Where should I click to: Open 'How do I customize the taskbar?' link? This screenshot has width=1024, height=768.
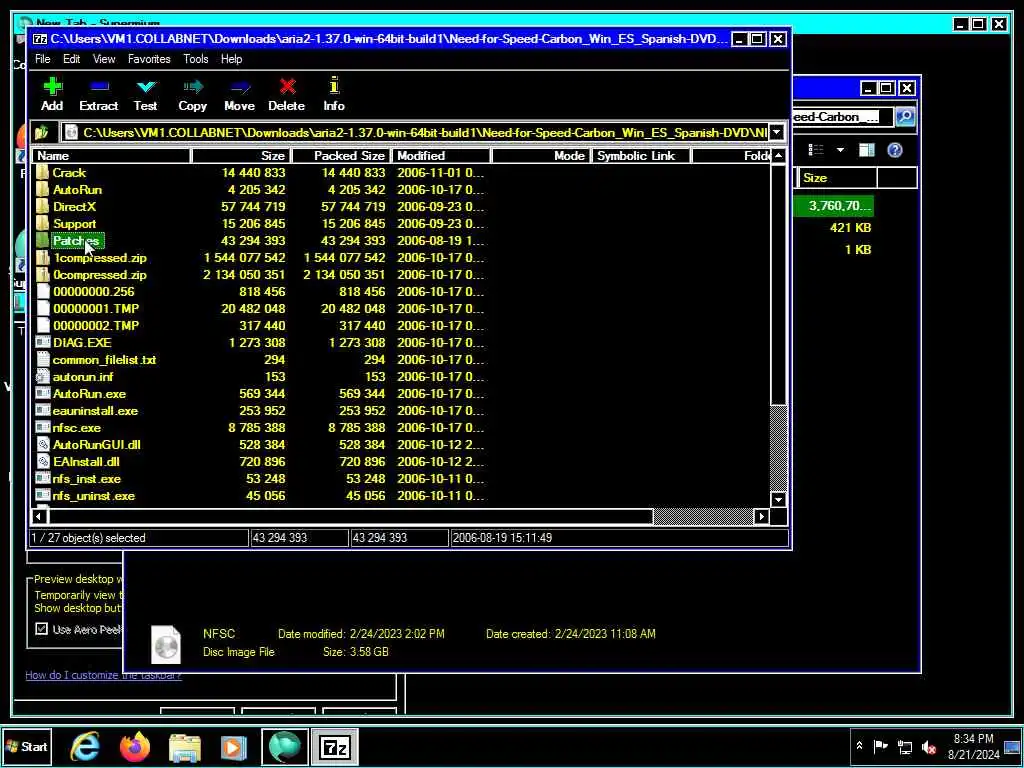point(103,675)
